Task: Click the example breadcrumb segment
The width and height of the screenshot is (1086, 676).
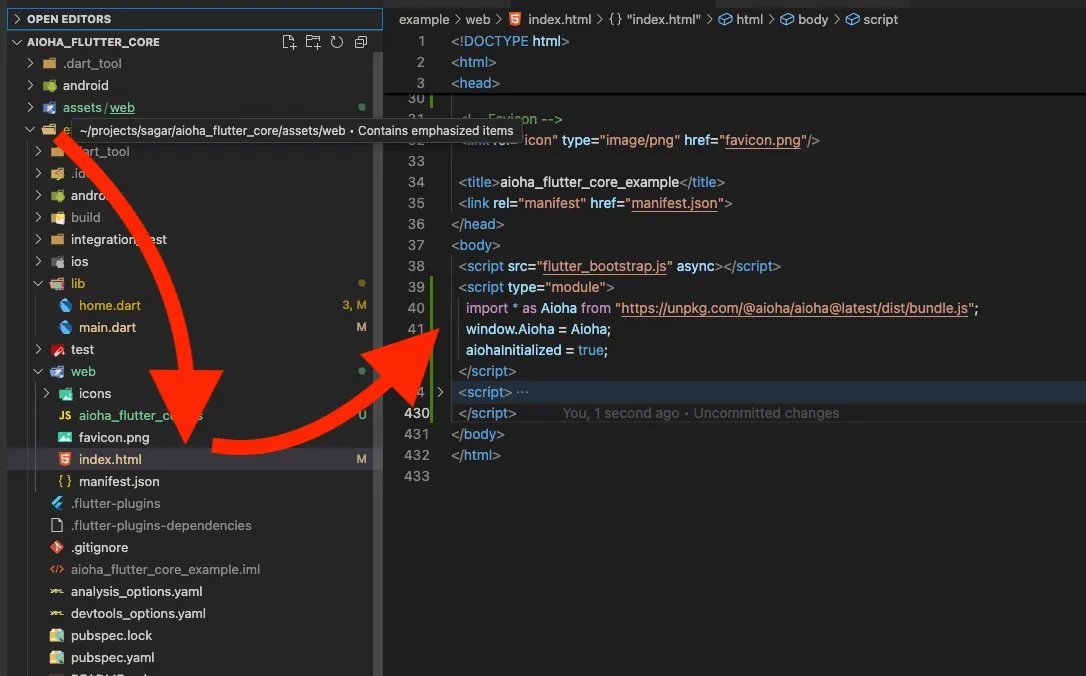Action: tap(424, 19)
